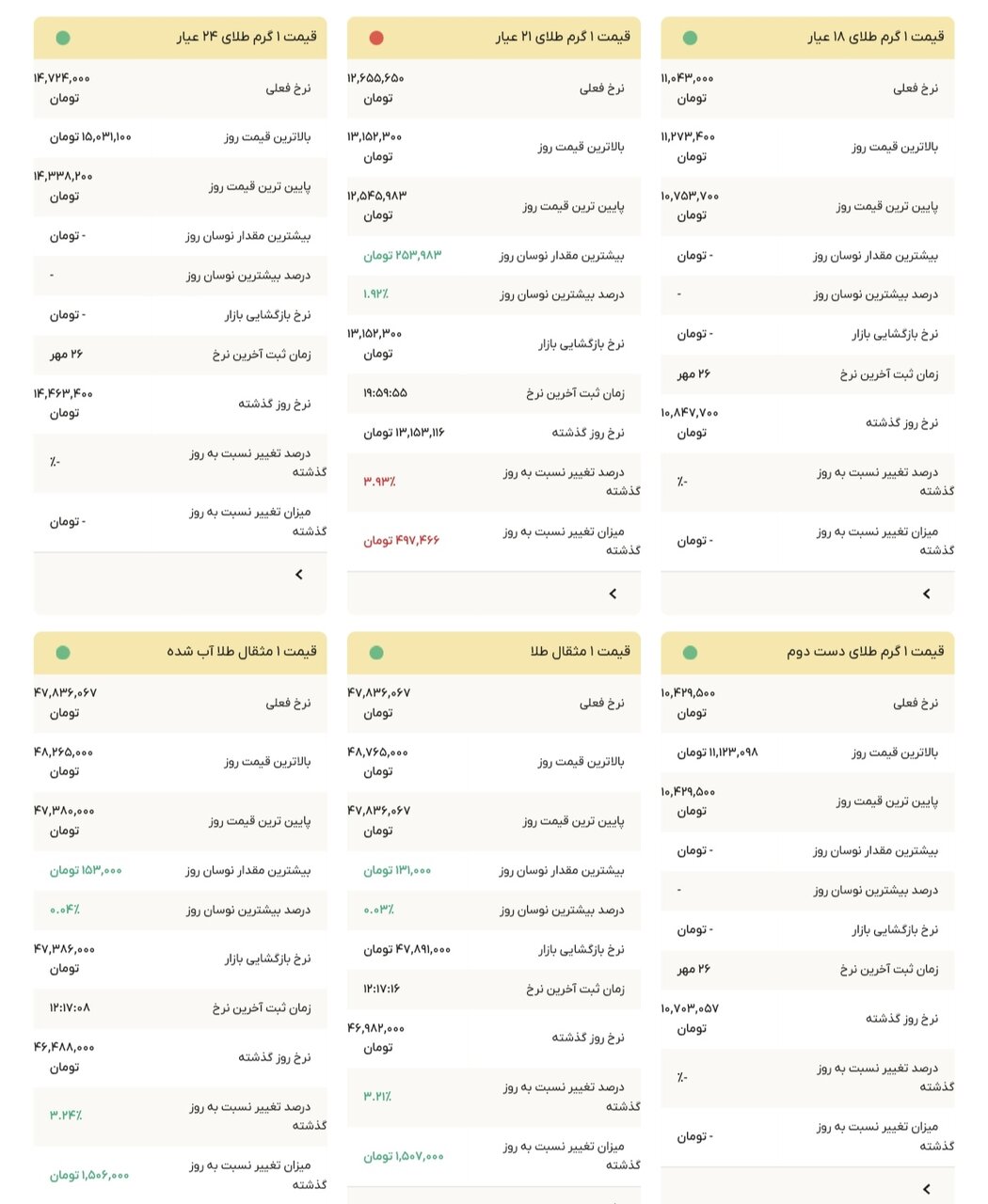Click the green dot on the قیمت ۱ مثقال طلا card
This screenshot has width=988, height=1204.
coord(376,653)
